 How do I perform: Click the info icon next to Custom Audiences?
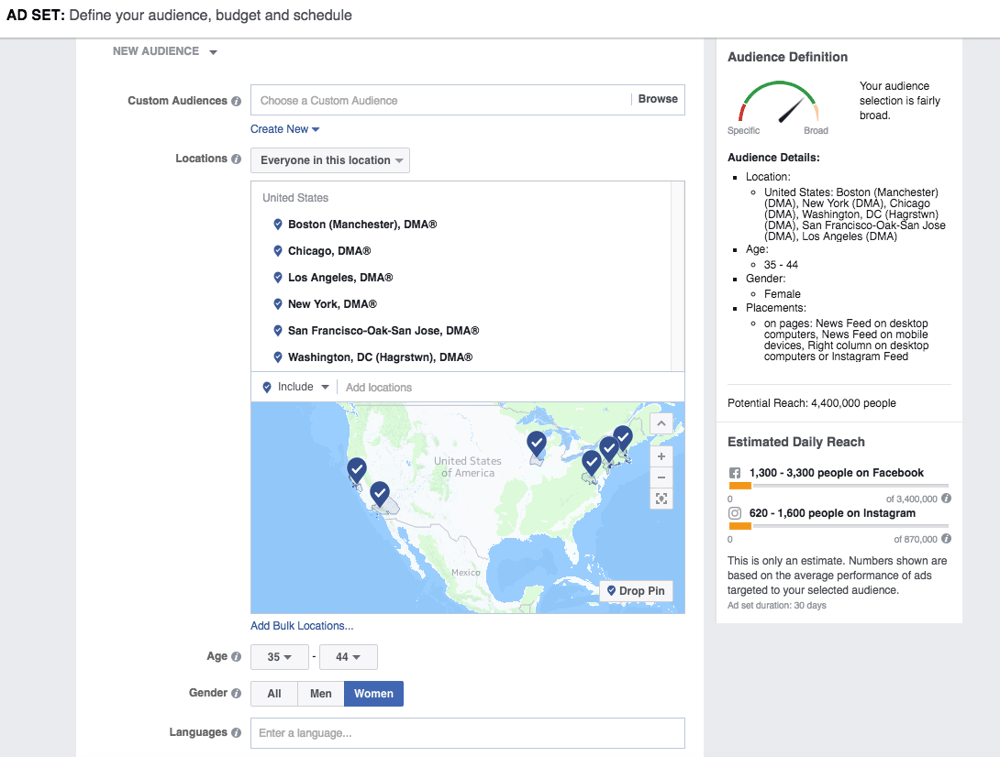pyautogui.click(x=238, y=100)
